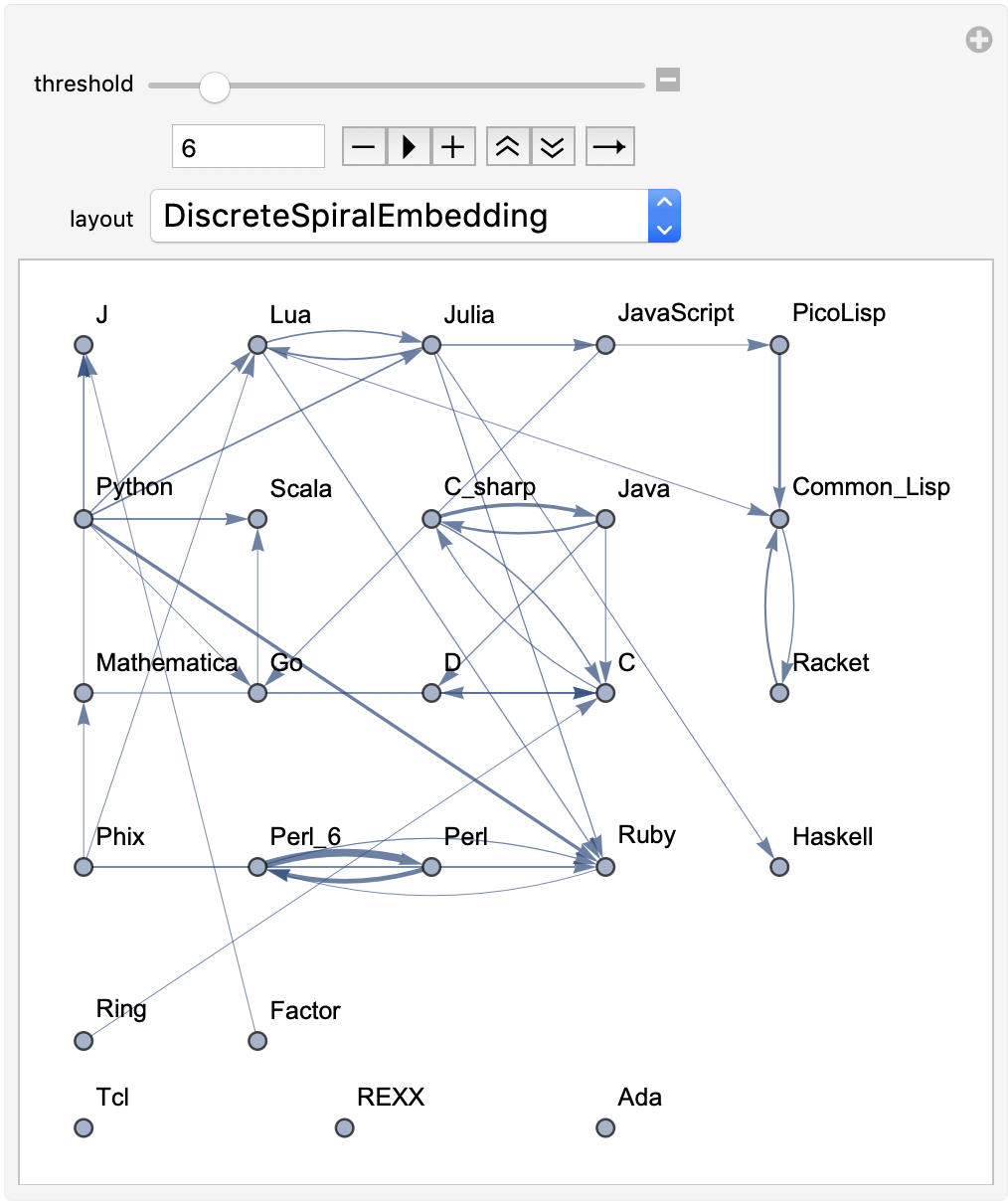Click the plus step-up animation button
This screenshot has width=1008, height=1203.
453,147
